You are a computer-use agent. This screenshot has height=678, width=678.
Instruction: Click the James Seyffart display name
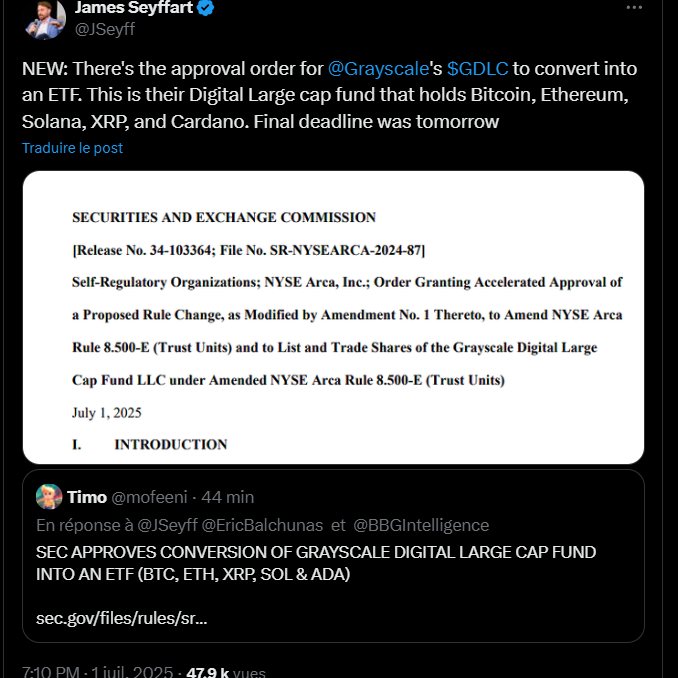[x=133, y=8]
